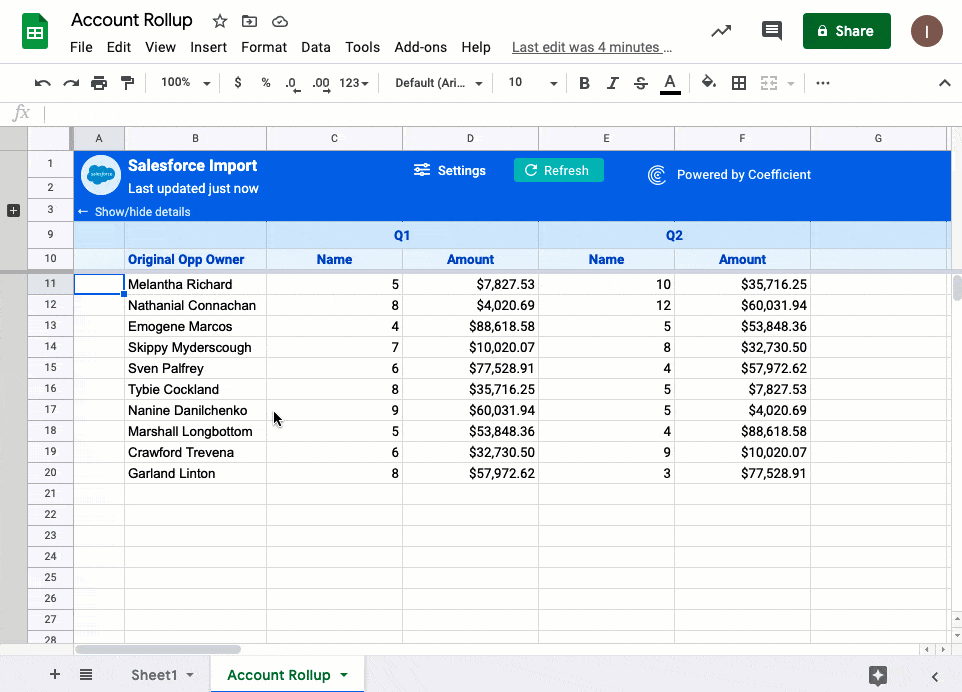Image resolution: width=962 pixels, height=692 pixels.
Task: Open the merge cells dropdown arrow
Action: pyautogui.click(x=791, y=83)
